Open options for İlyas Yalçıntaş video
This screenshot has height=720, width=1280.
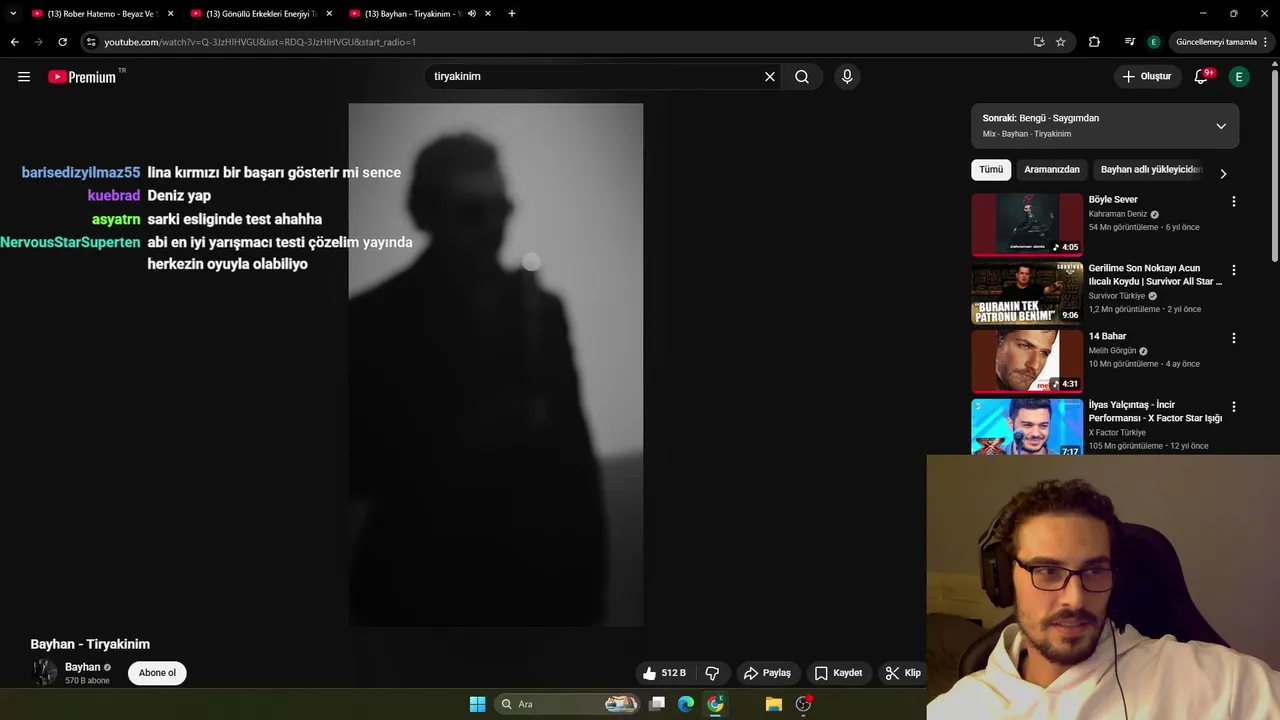point(1233,407)
